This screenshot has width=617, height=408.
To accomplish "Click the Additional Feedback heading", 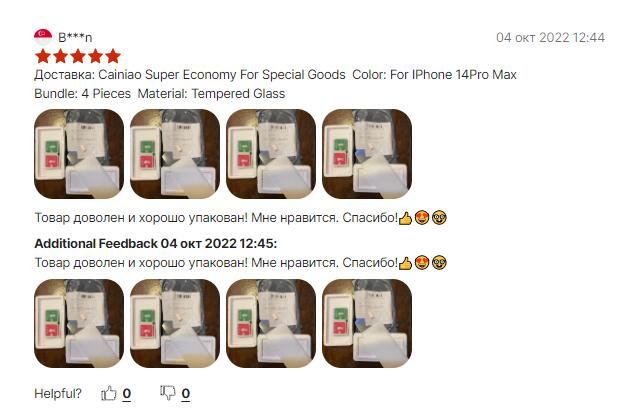I will coord(156,244).
